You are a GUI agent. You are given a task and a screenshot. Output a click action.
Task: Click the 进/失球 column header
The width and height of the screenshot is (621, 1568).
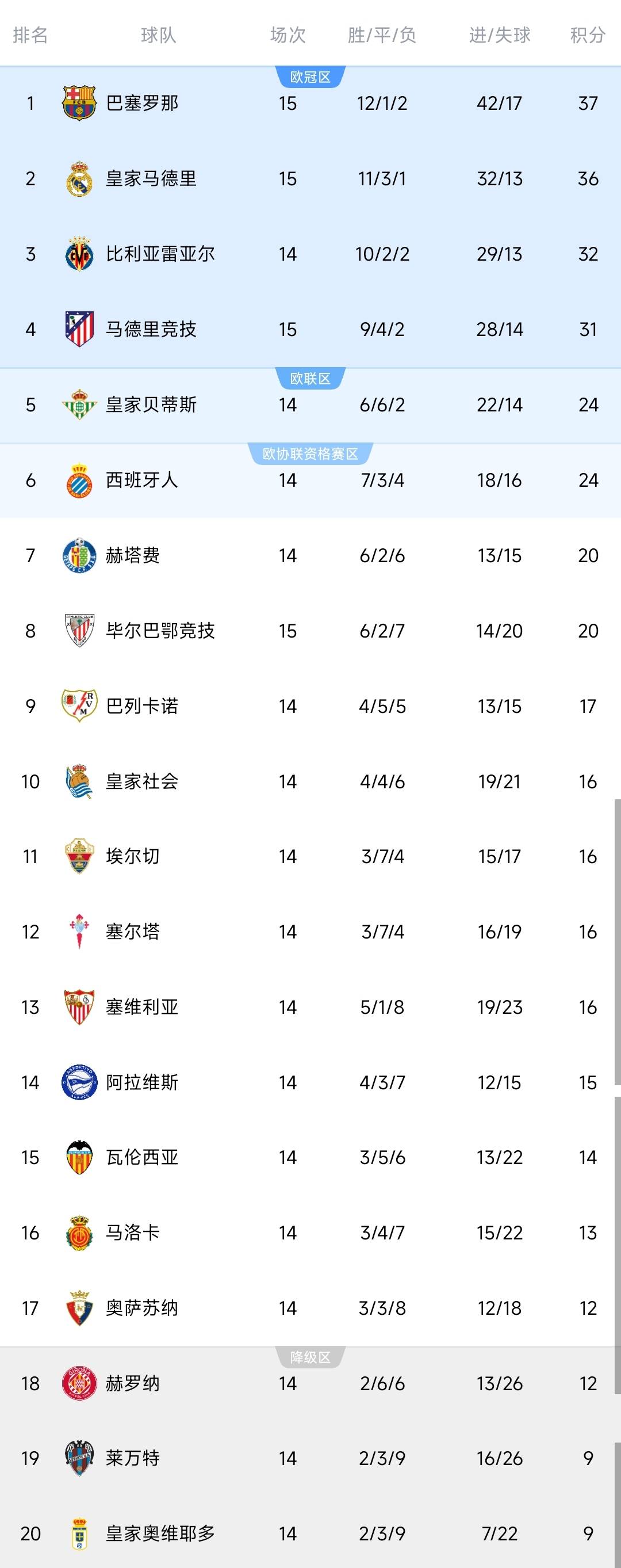499,35
